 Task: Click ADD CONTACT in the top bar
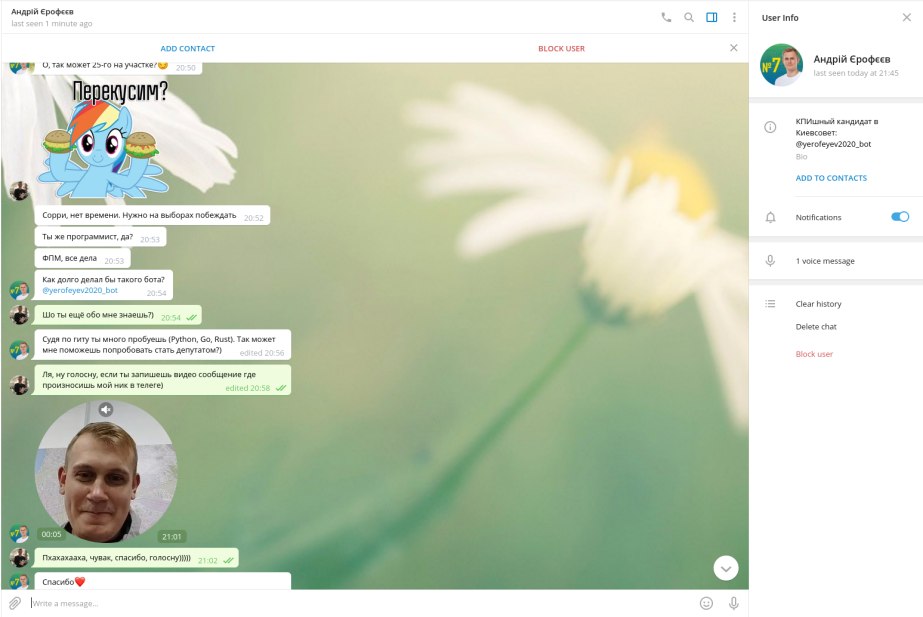[188, 49]
